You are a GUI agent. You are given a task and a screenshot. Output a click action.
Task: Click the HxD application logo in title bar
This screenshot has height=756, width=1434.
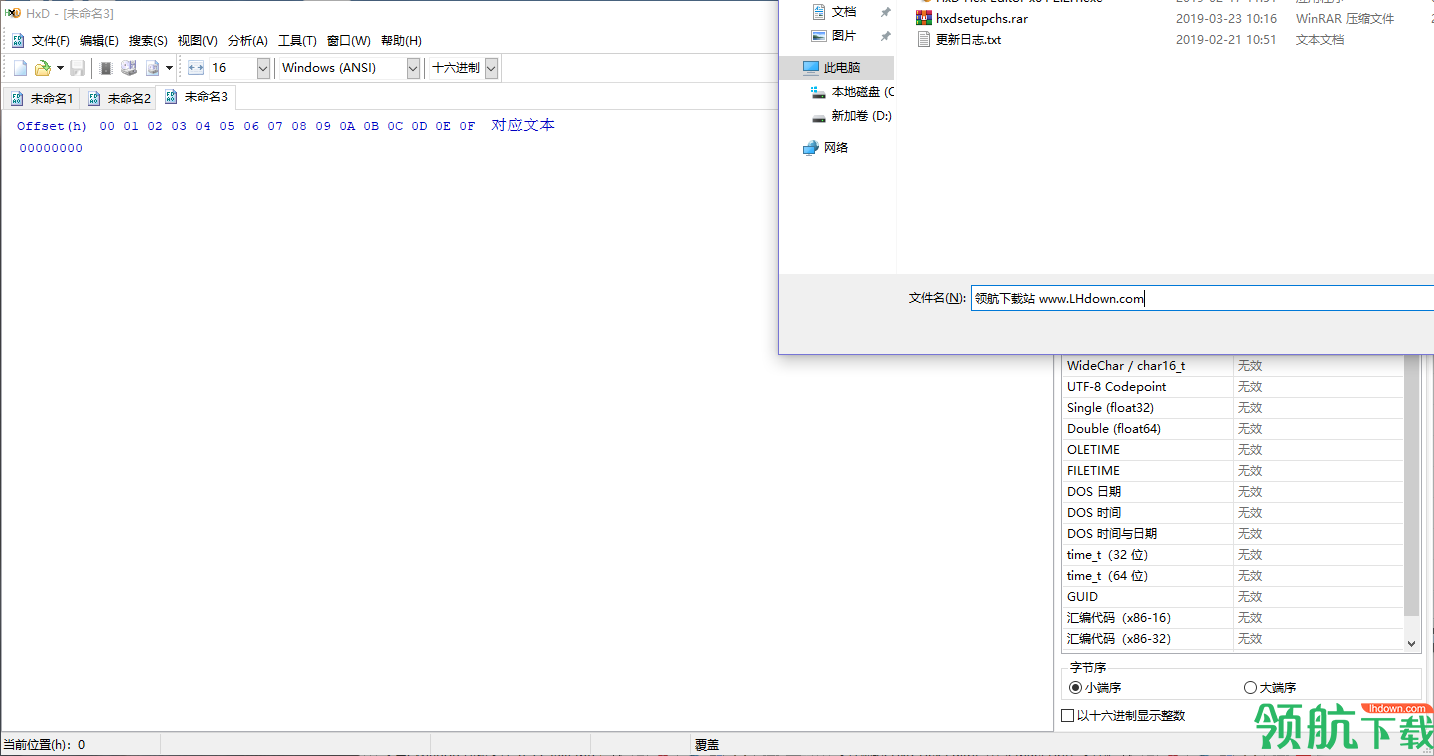[13, 13]
